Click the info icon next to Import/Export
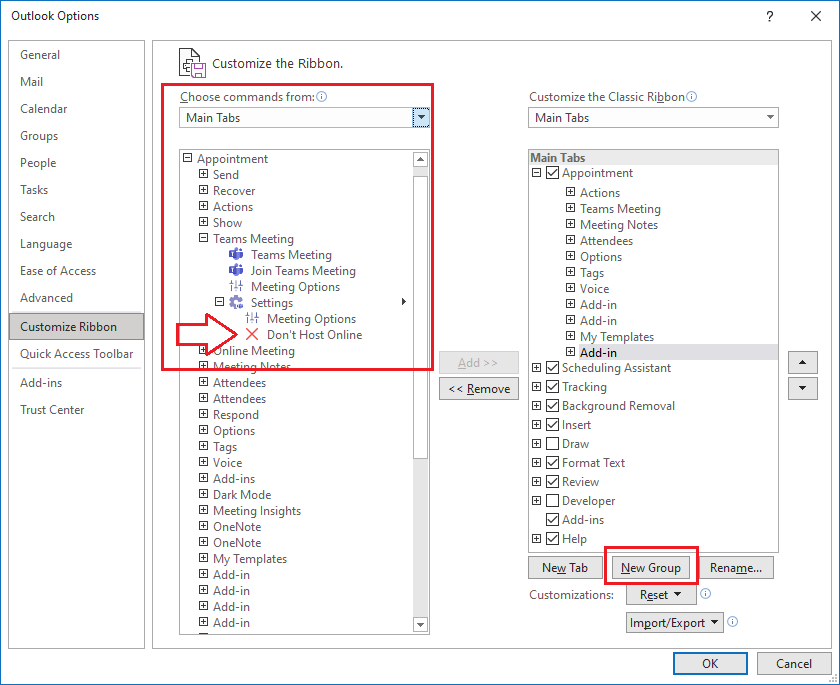Viewport: 840px width, 685px height. click(x=733, y=621)
